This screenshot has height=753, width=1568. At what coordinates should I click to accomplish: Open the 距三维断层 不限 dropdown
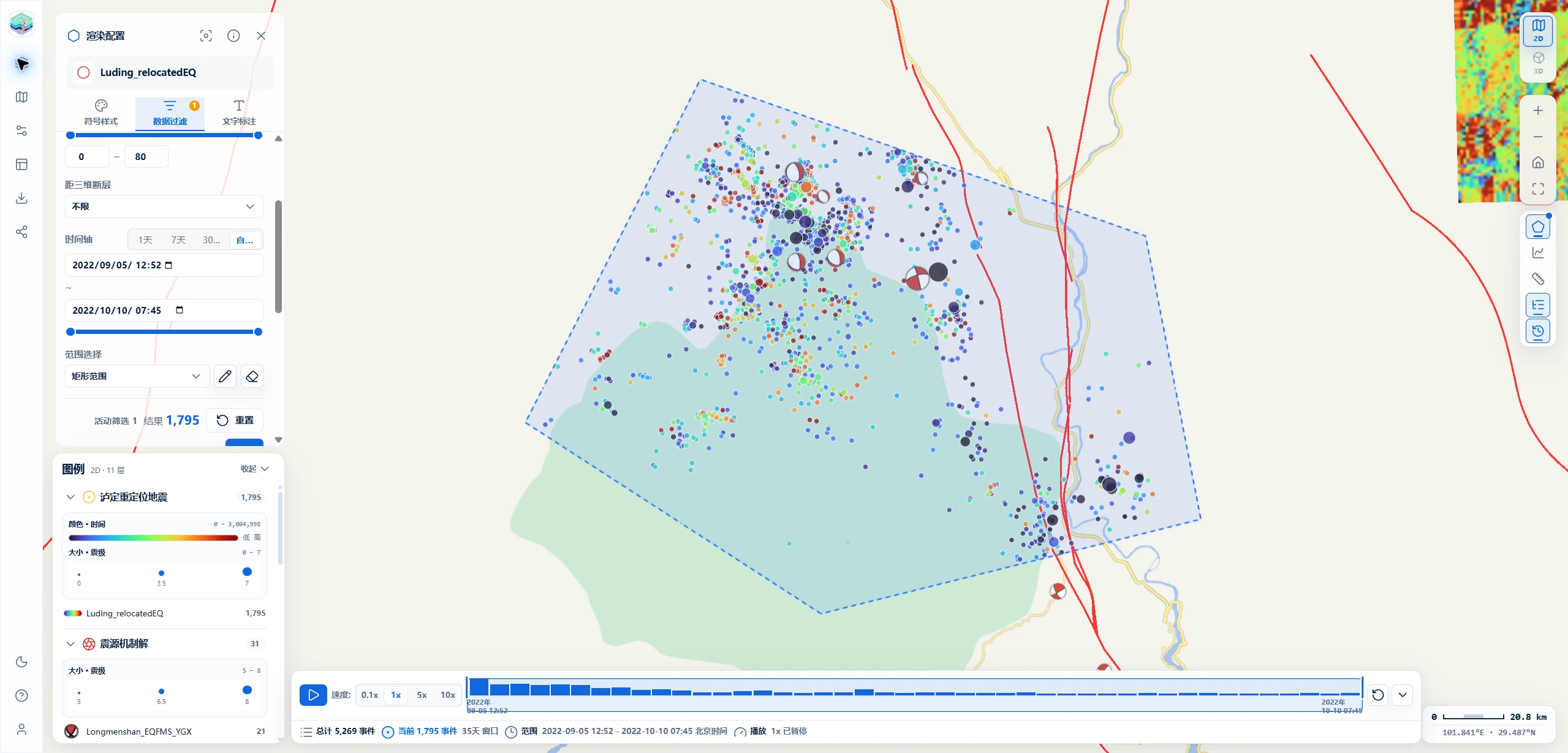164,206
